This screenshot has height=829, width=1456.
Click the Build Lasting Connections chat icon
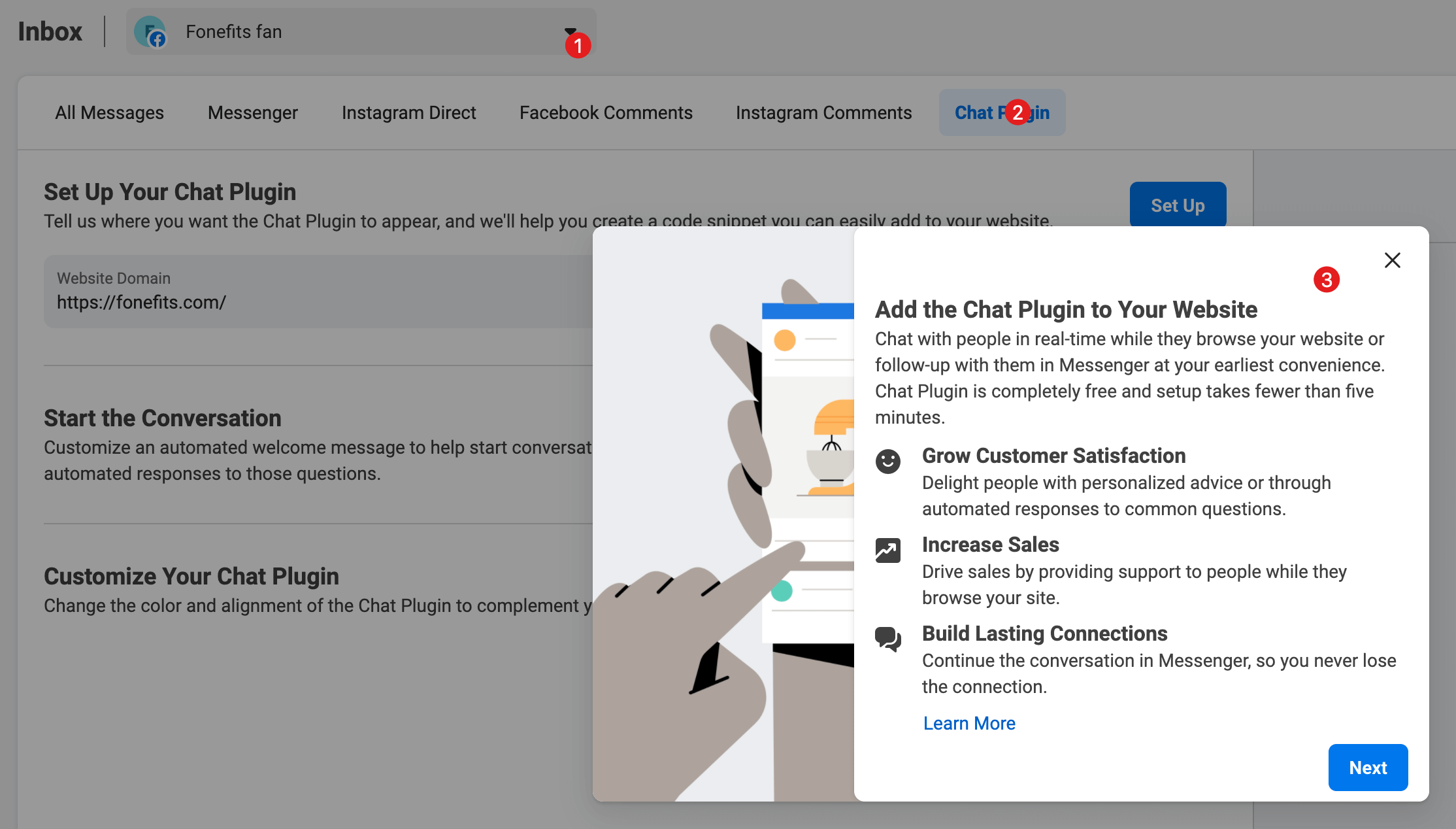point(887,639)
